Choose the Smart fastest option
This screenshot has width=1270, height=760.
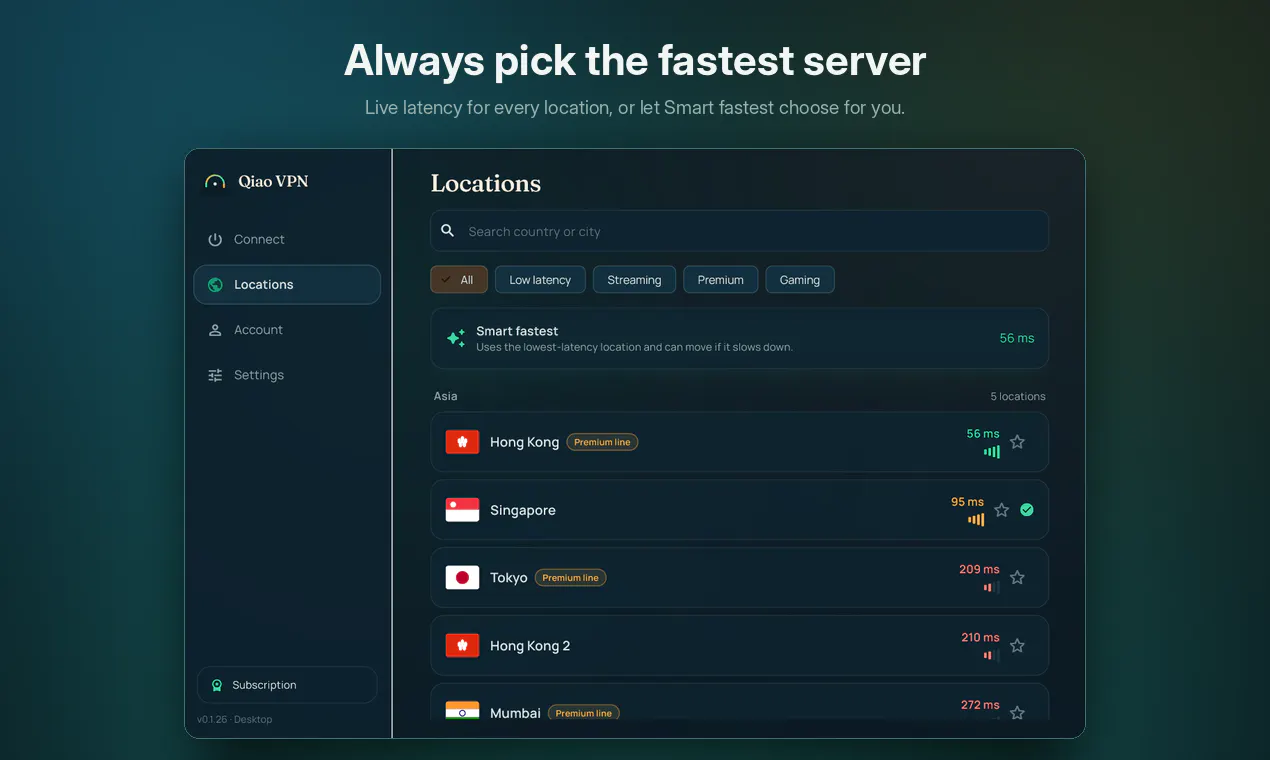pyautogui.click(x=740, y=338)
